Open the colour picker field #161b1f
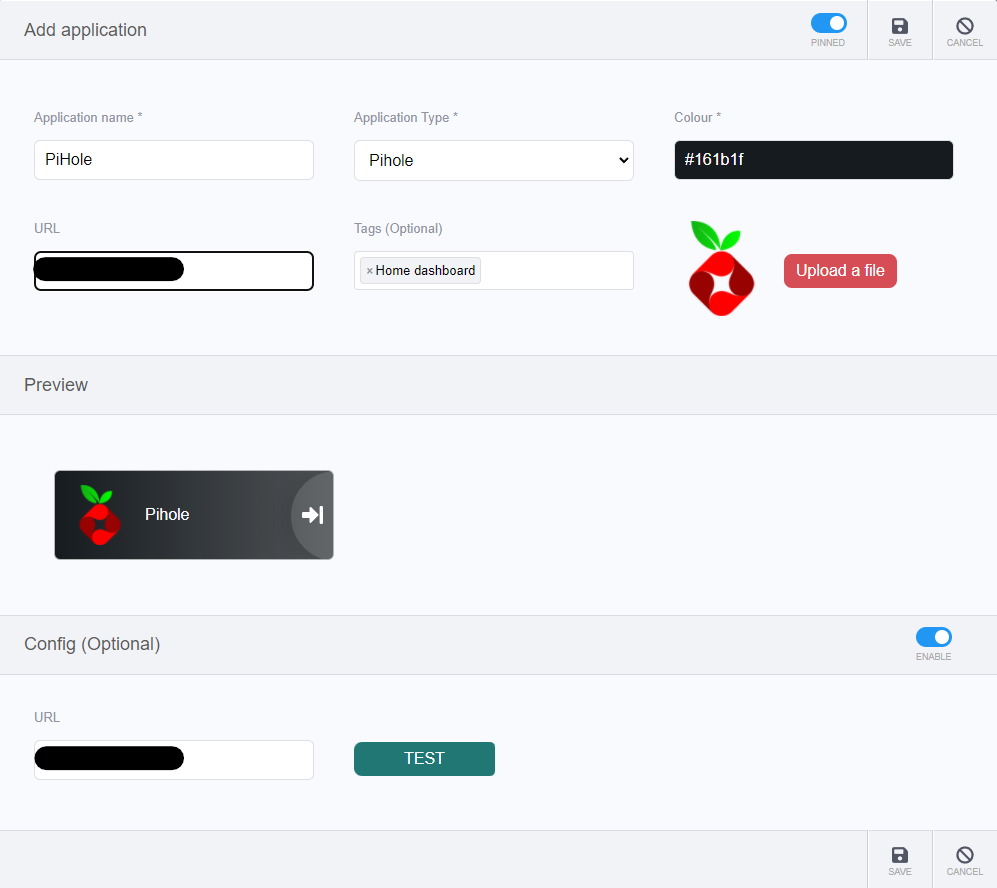The width and height of the screenshot is (997, 888). (813, 160)
